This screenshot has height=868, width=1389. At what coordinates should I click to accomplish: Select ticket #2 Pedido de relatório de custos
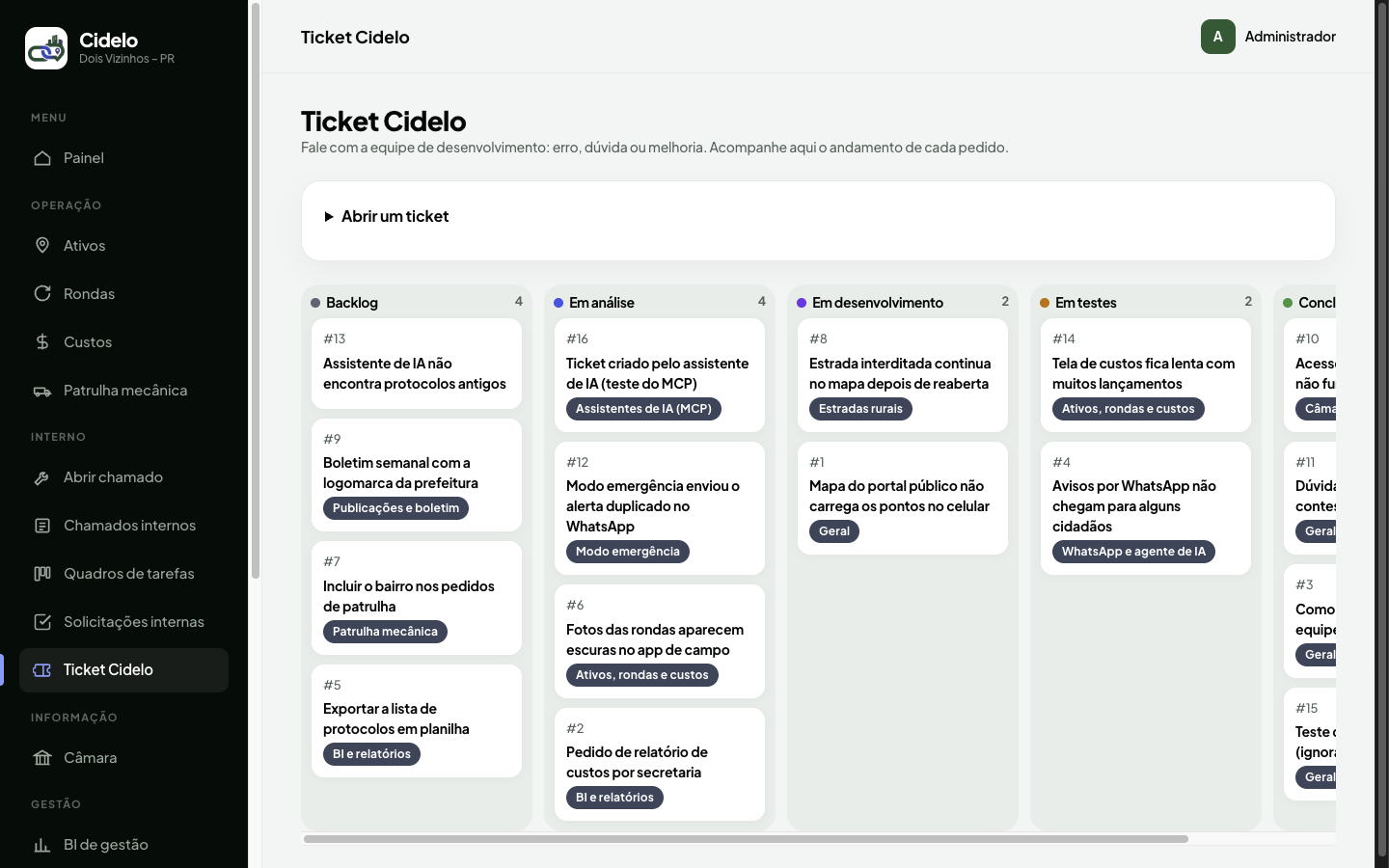click(660, 765)
